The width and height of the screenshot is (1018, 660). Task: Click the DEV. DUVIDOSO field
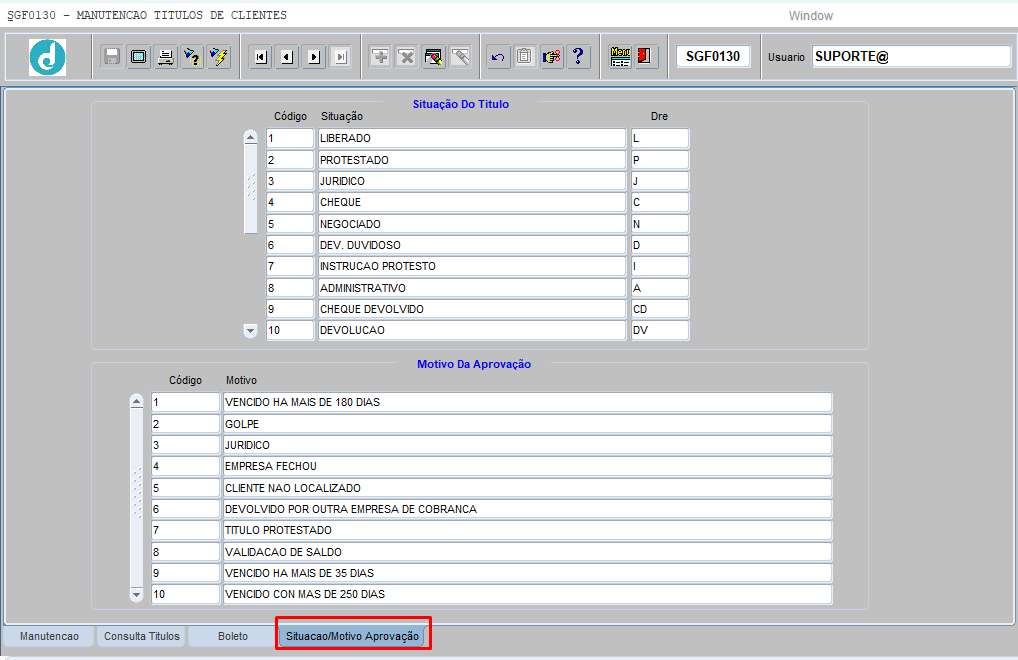pos(471,245)
